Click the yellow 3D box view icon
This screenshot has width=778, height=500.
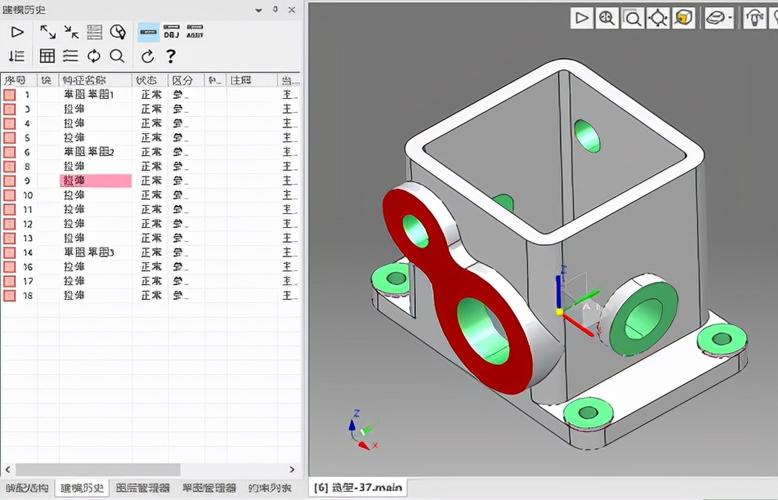[684, 18]
